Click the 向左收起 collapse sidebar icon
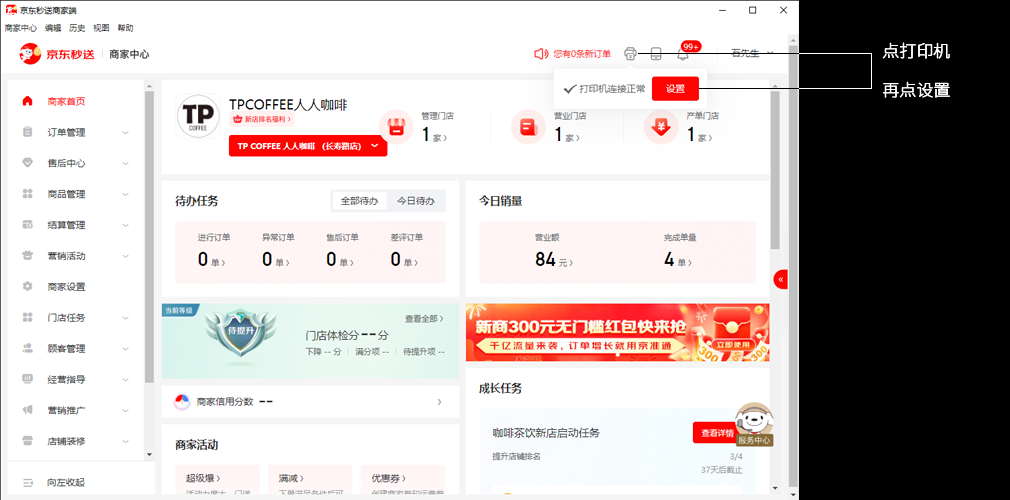 27,482
